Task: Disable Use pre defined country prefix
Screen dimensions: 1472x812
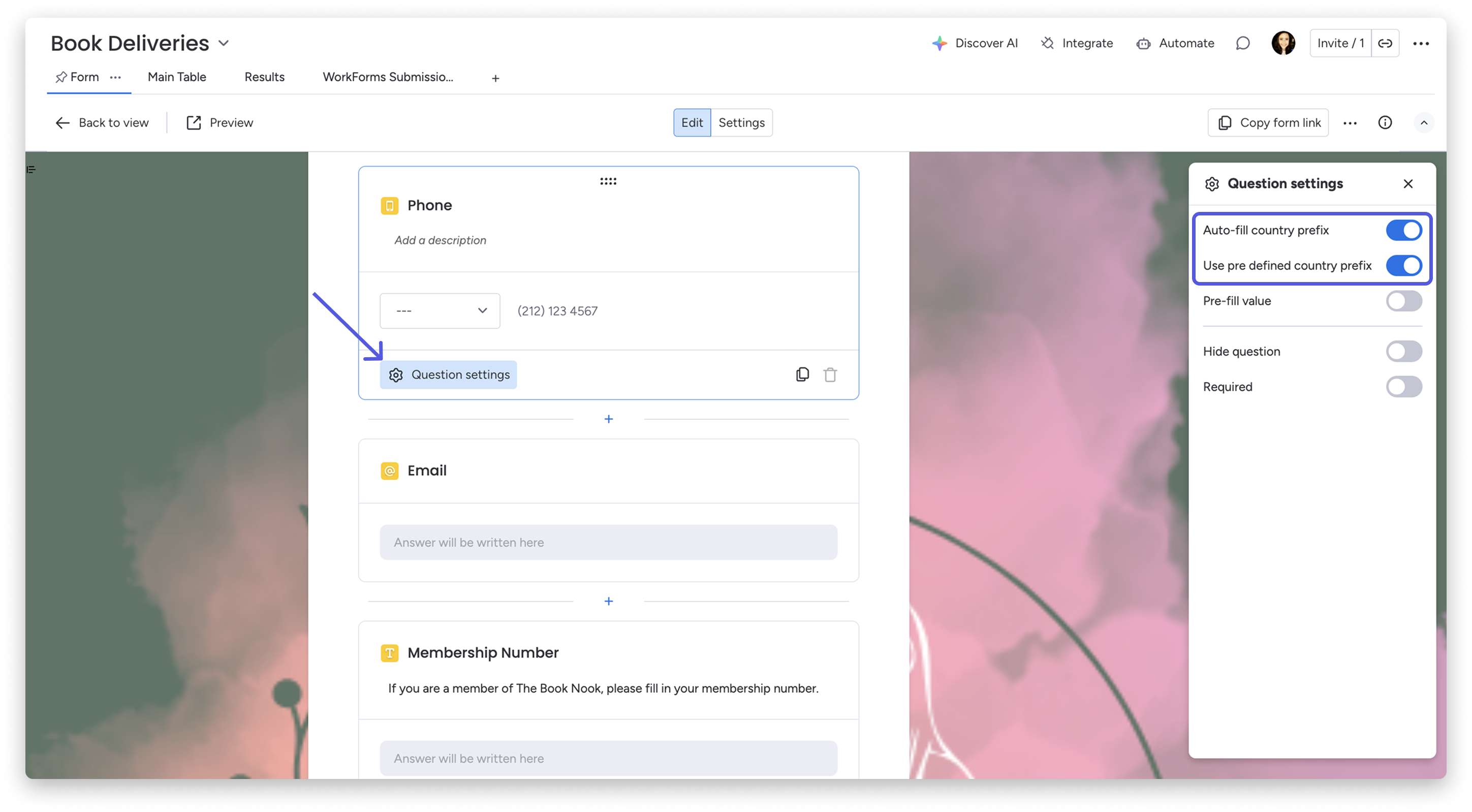Action: 1403,266
